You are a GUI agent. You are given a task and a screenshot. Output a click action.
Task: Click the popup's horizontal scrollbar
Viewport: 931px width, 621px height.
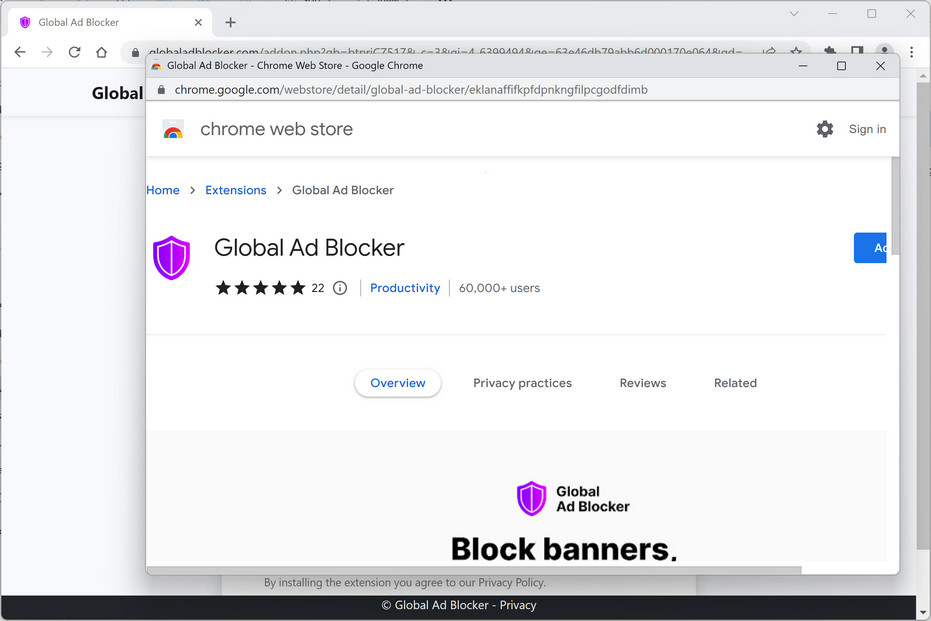[475, 570]
